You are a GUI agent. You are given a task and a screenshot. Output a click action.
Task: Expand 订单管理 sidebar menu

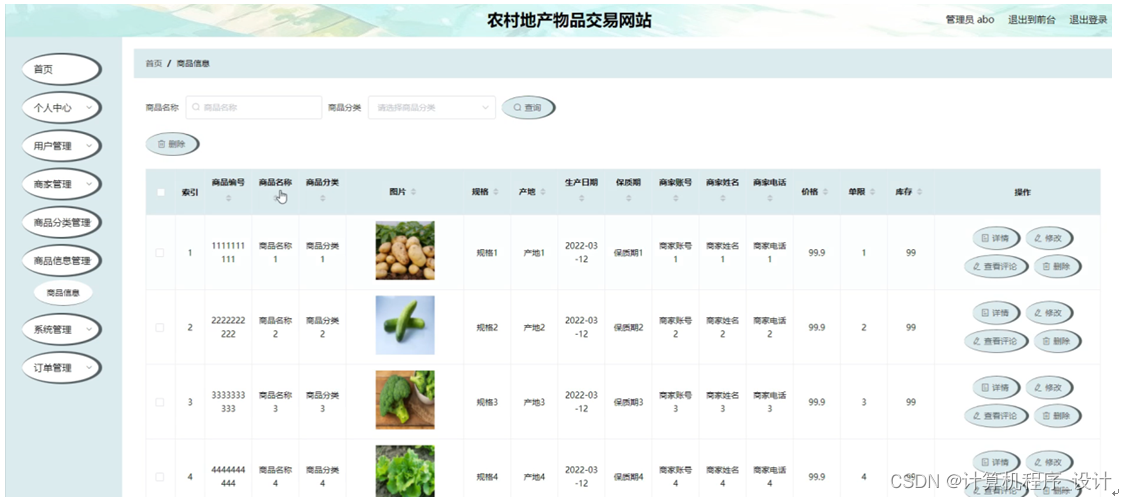61,368
